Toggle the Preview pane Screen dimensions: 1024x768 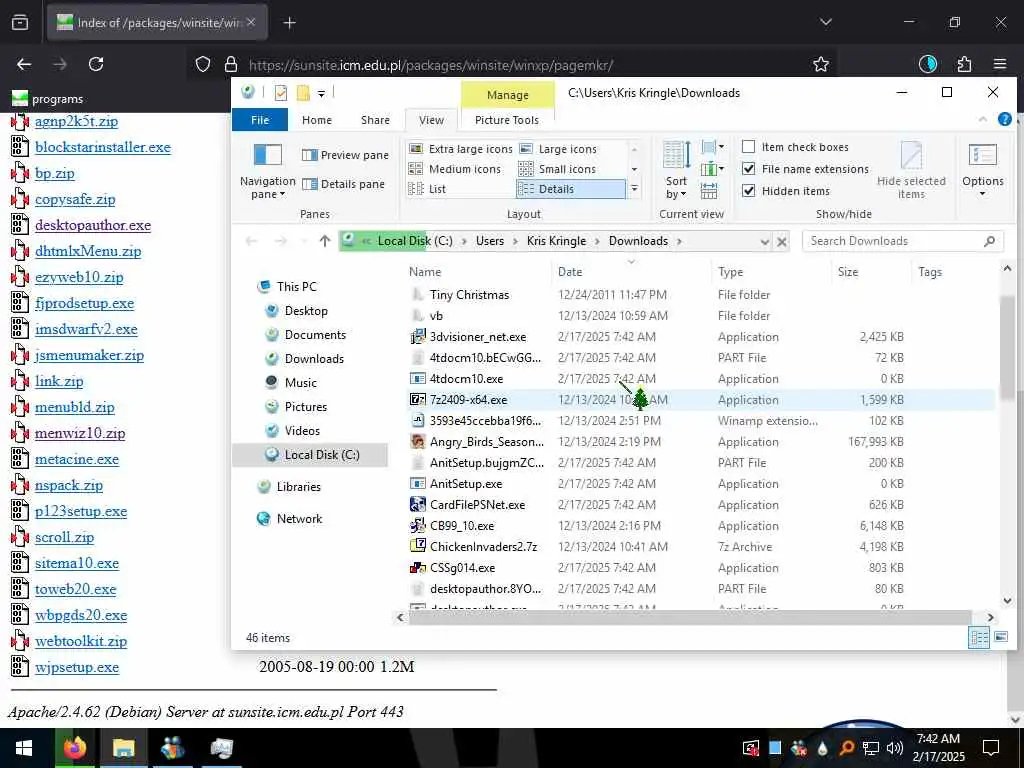point(345,155)
